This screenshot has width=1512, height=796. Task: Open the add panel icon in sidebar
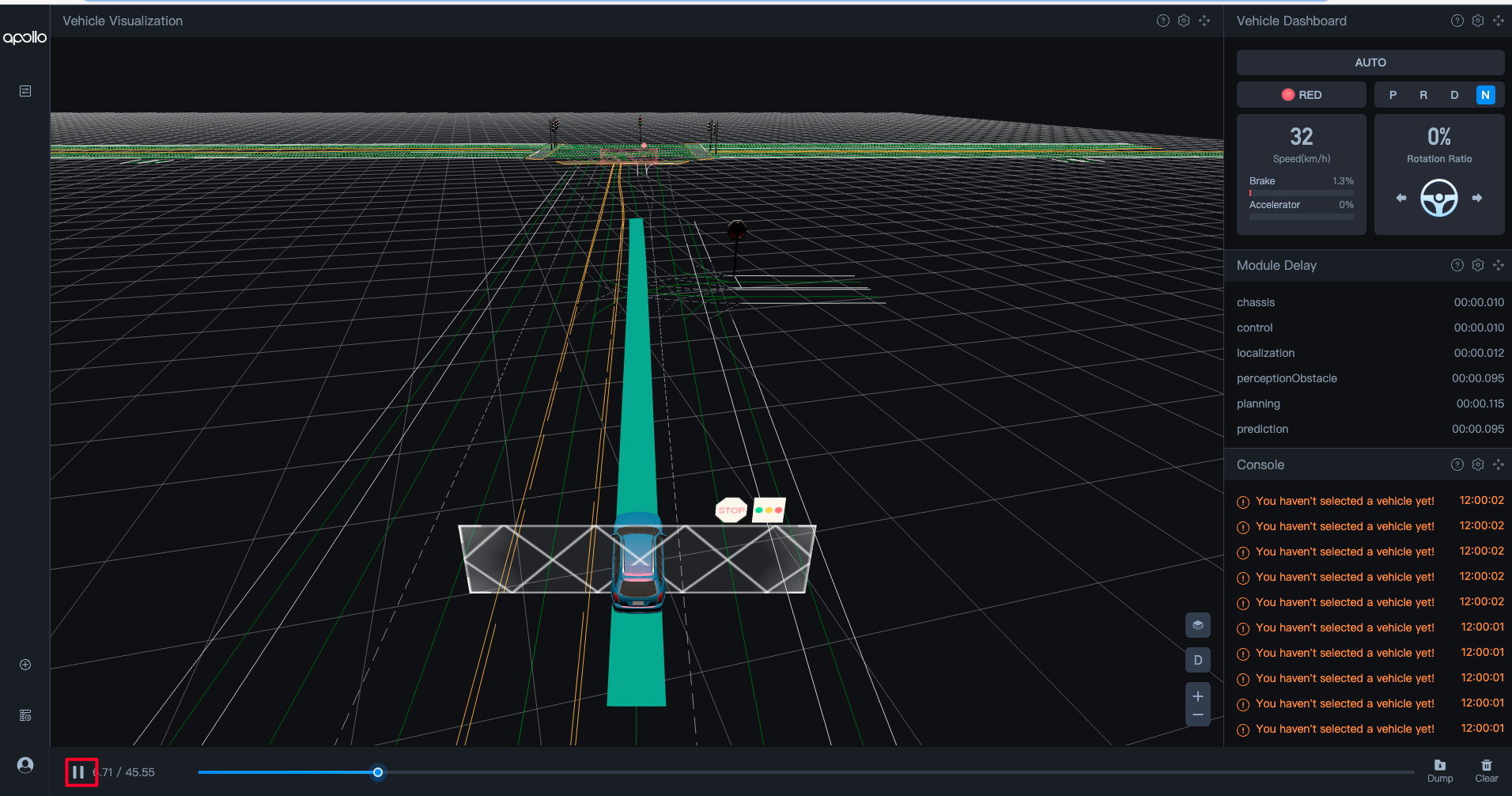pos(25,665)
